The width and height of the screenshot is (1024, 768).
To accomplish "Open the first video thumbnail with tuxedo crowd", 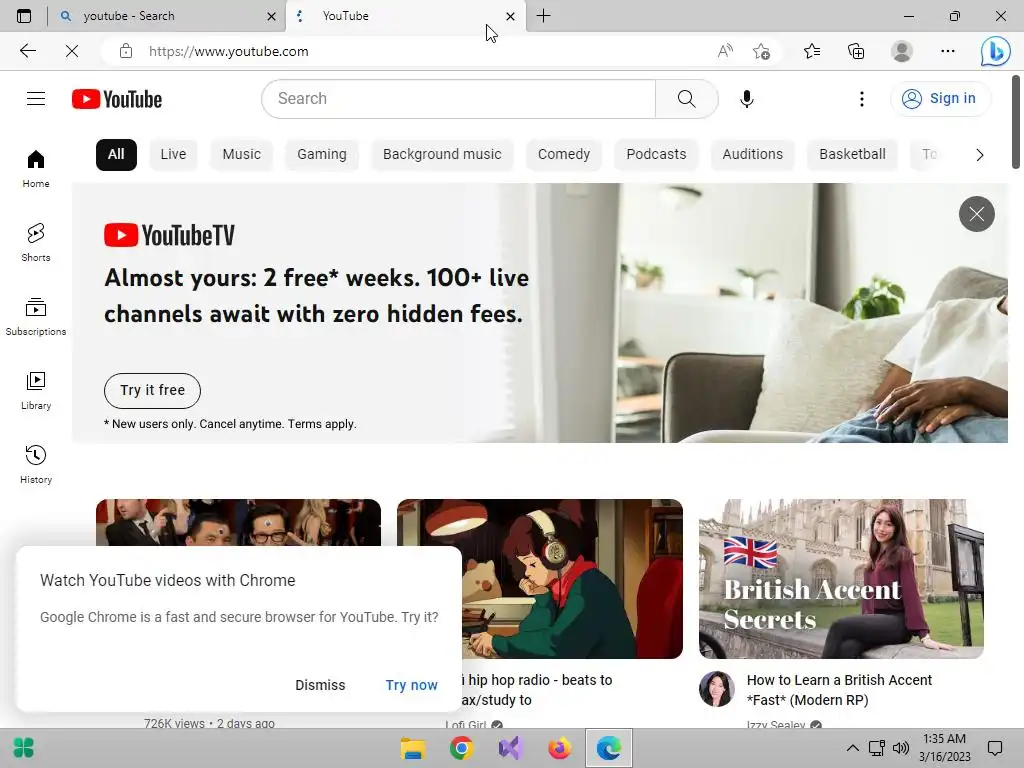I will pyautogui.click(x=238, y=522).
